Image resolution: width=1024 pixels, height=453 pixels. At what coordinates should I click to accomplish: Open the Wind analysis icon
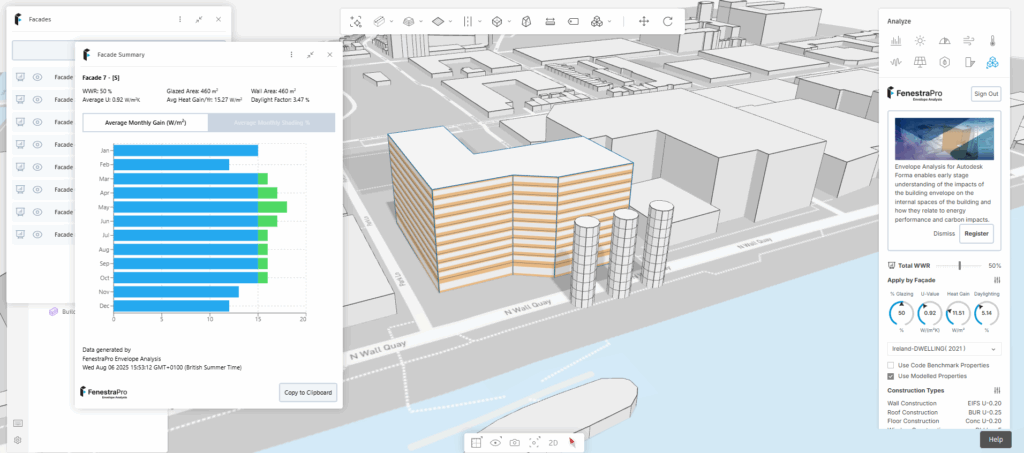coord(968,40)
